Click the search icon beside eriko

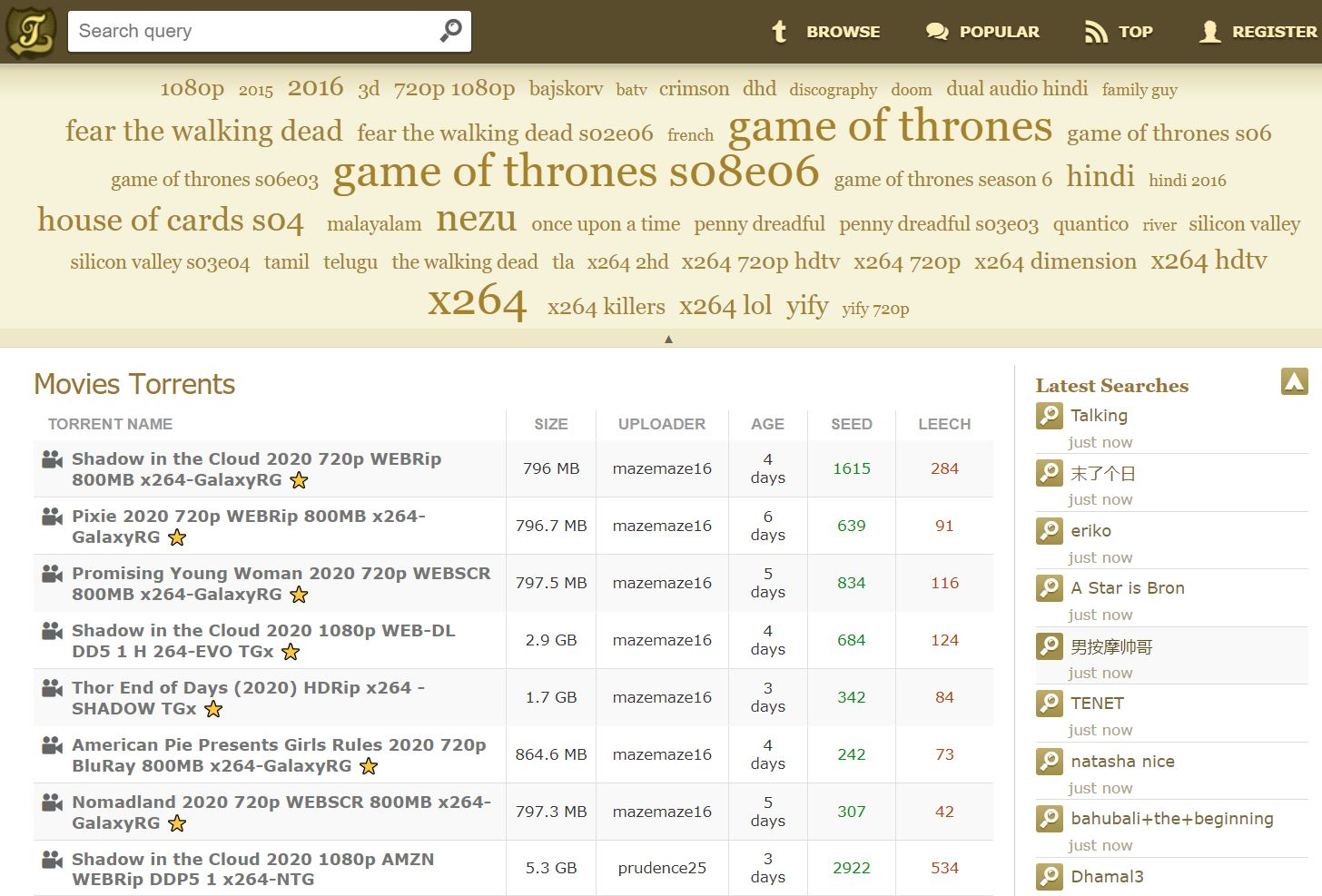[1050, 531]
